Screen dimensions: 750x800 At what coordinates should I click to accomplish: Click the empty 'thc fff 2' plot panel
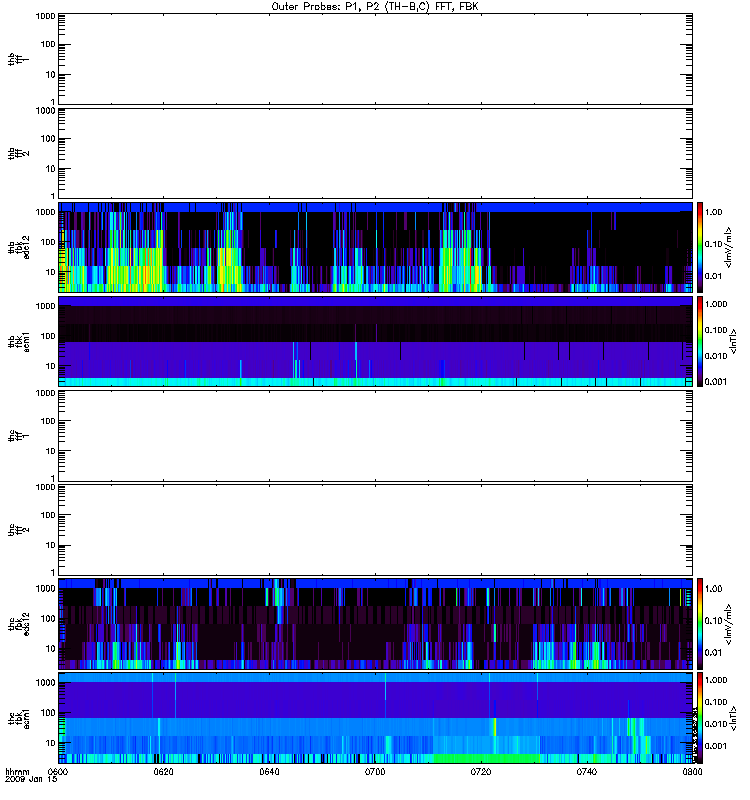376,530
